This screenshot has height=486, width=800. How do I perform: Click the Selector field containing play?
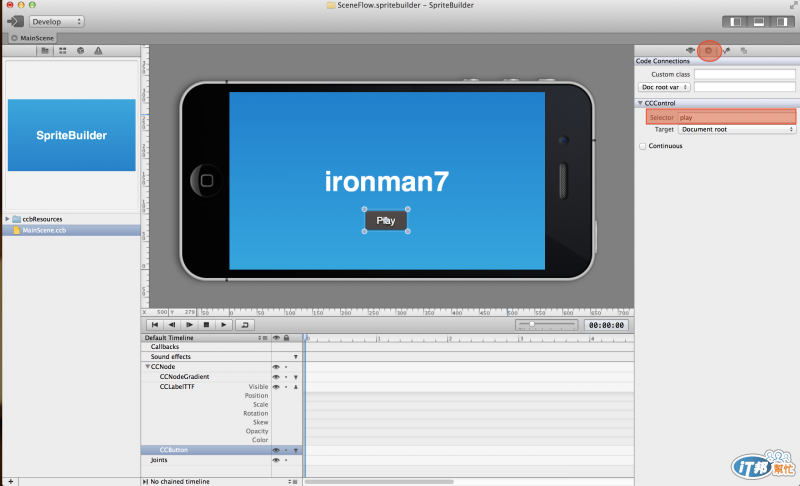[x=736, y=117]
